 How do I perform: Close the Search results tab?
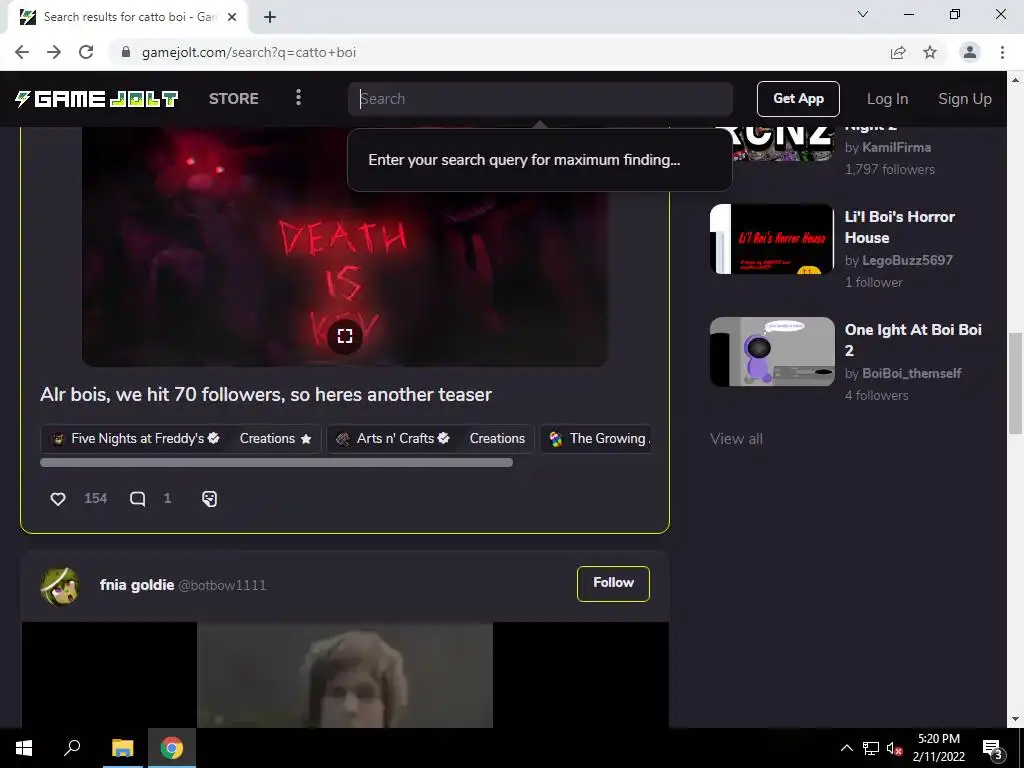232,17
